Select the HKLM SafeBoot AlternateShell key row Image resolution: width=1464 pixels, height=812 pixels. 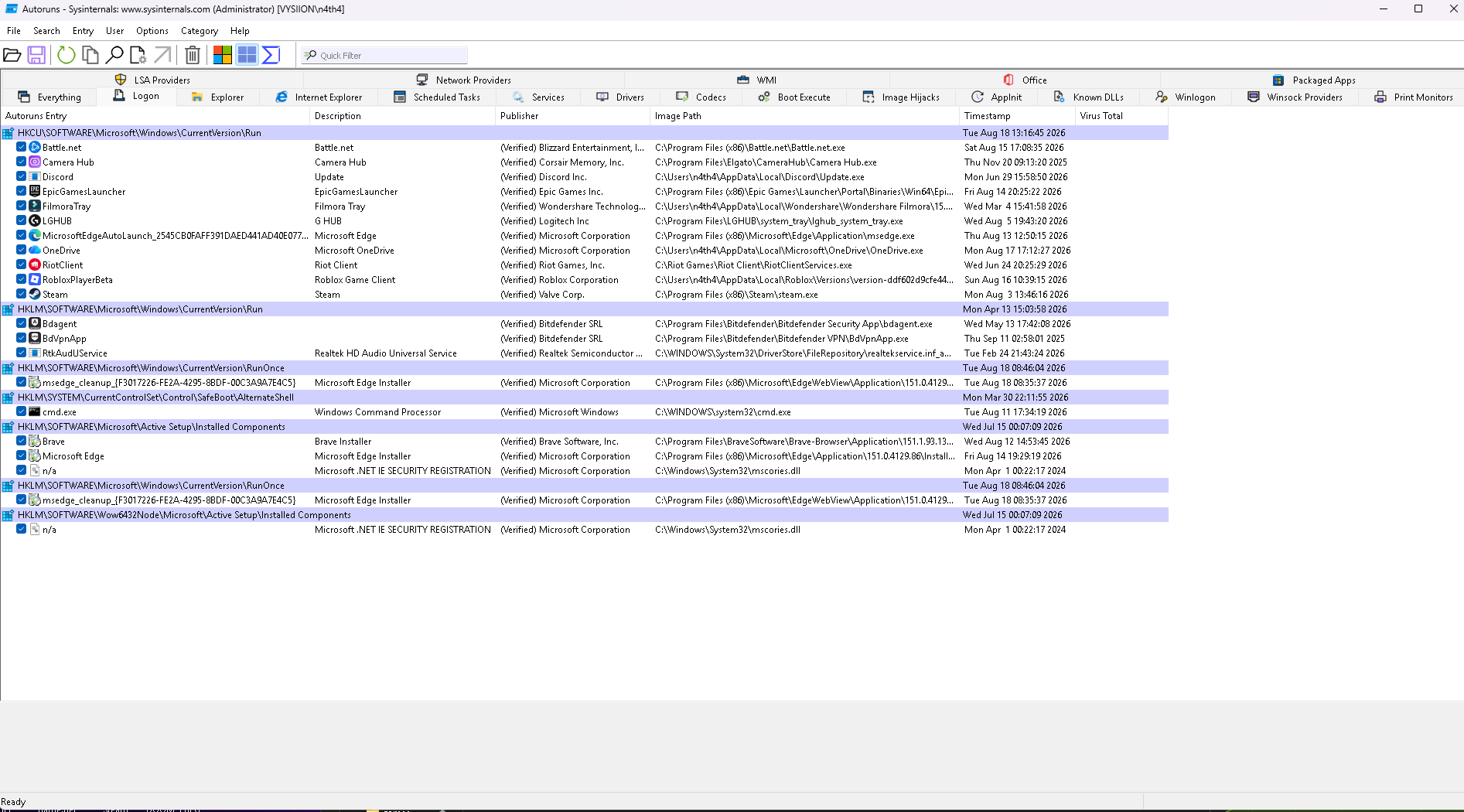[585, 397]
